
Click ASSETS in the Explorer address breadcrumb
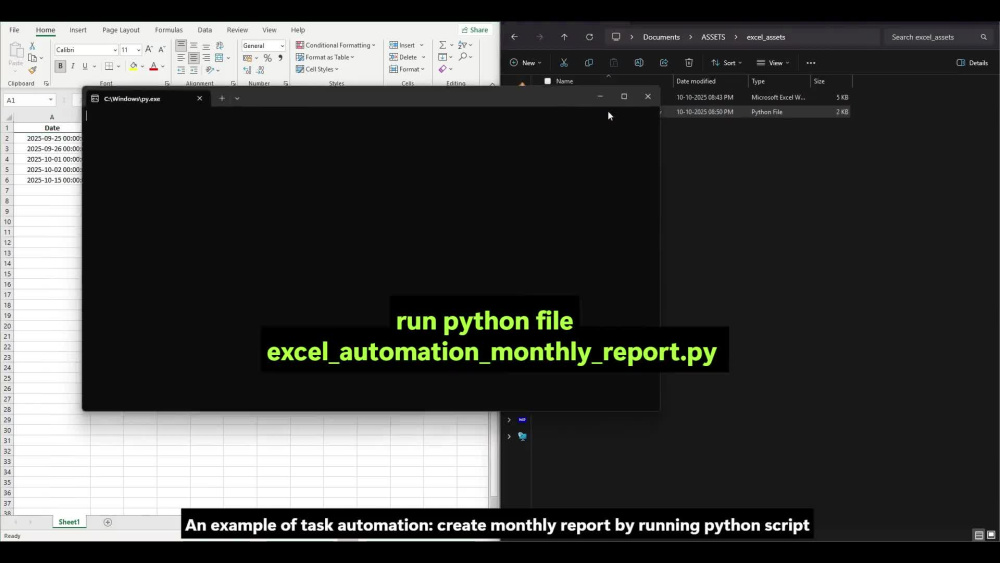pos(713,37)
